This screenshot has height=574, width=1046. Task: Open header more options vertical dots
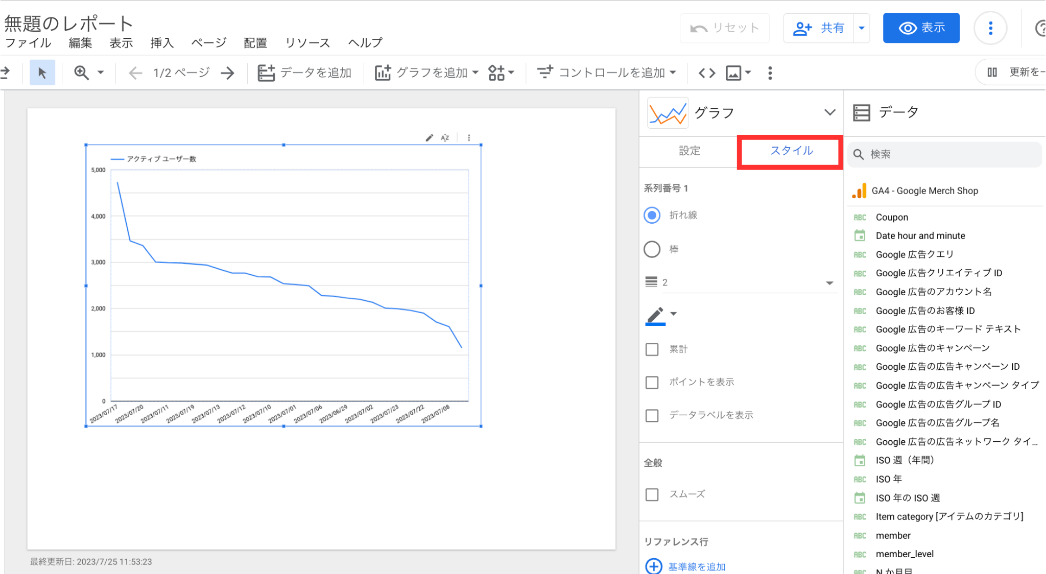pos(990,28)
